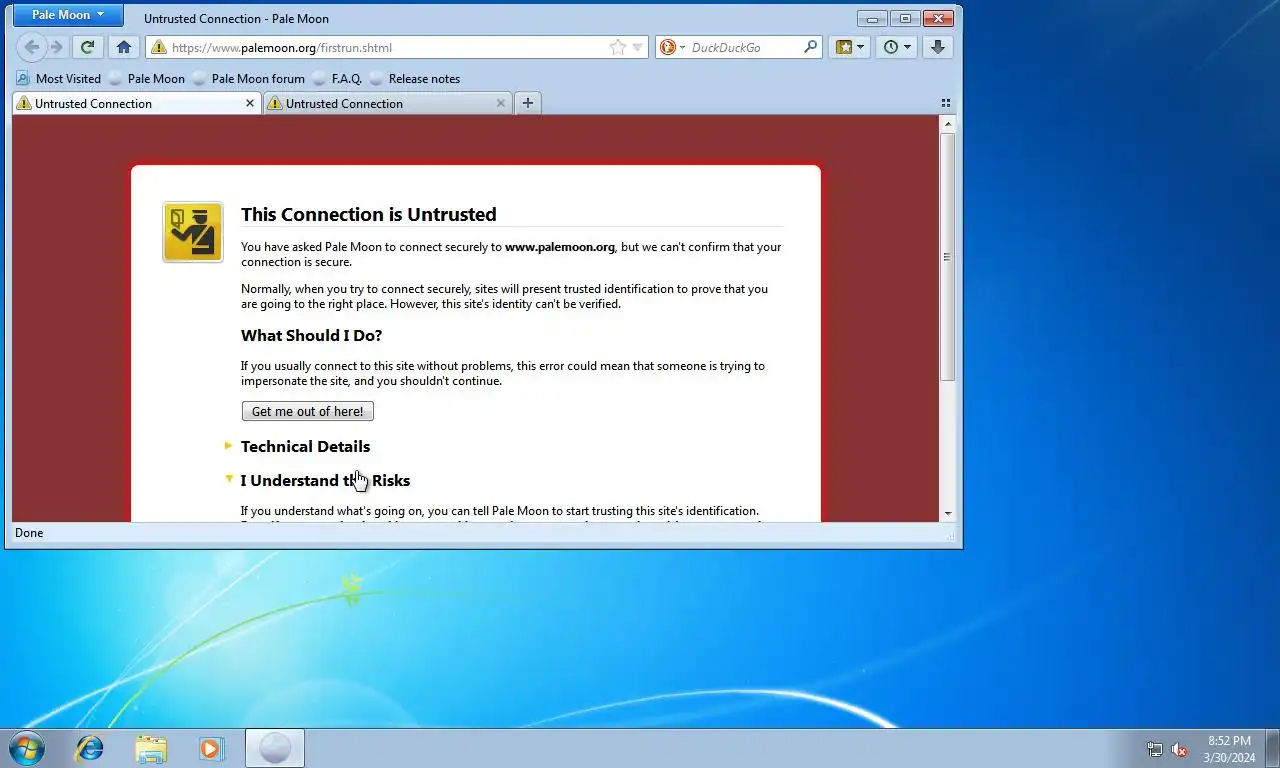Open the Windows Start menu

pos(26,748)
